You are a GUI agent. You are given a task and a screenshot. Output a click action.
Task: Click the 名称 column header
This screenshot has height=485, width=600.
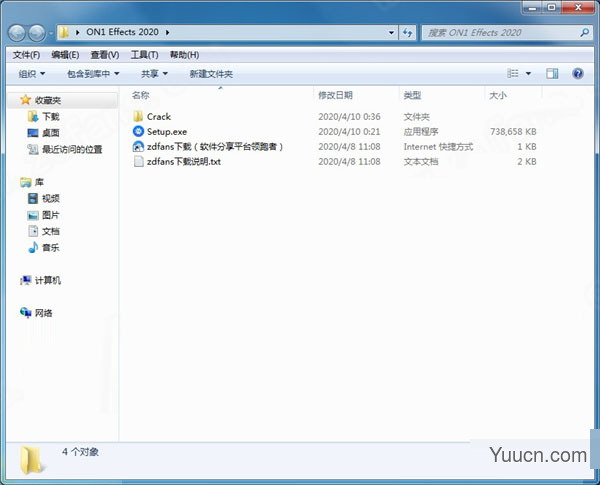[x=140, y=95]
